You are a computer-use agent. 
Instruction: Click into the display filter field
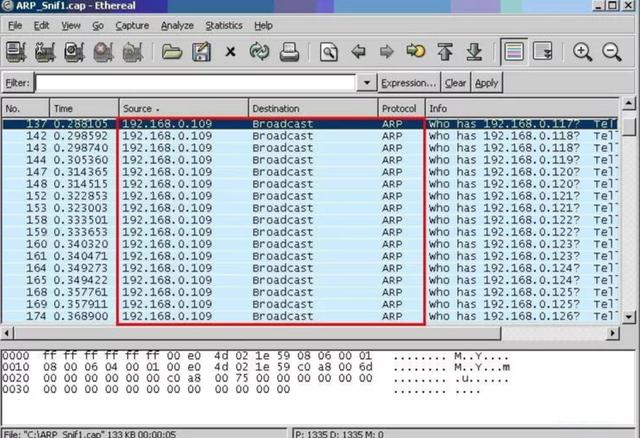196,83
